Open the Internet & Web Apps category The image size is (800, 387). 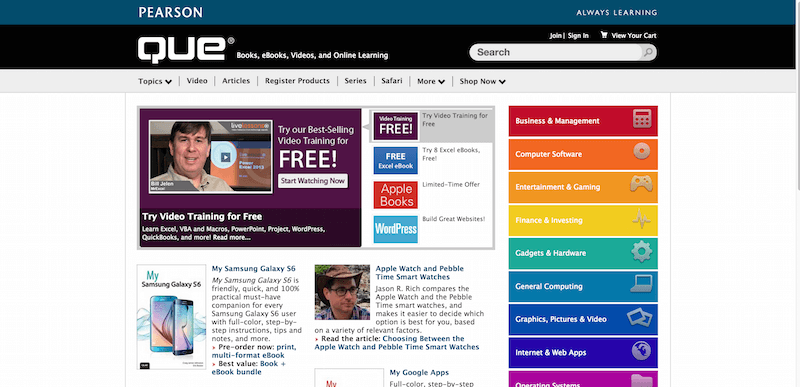(x=583, y=352)
